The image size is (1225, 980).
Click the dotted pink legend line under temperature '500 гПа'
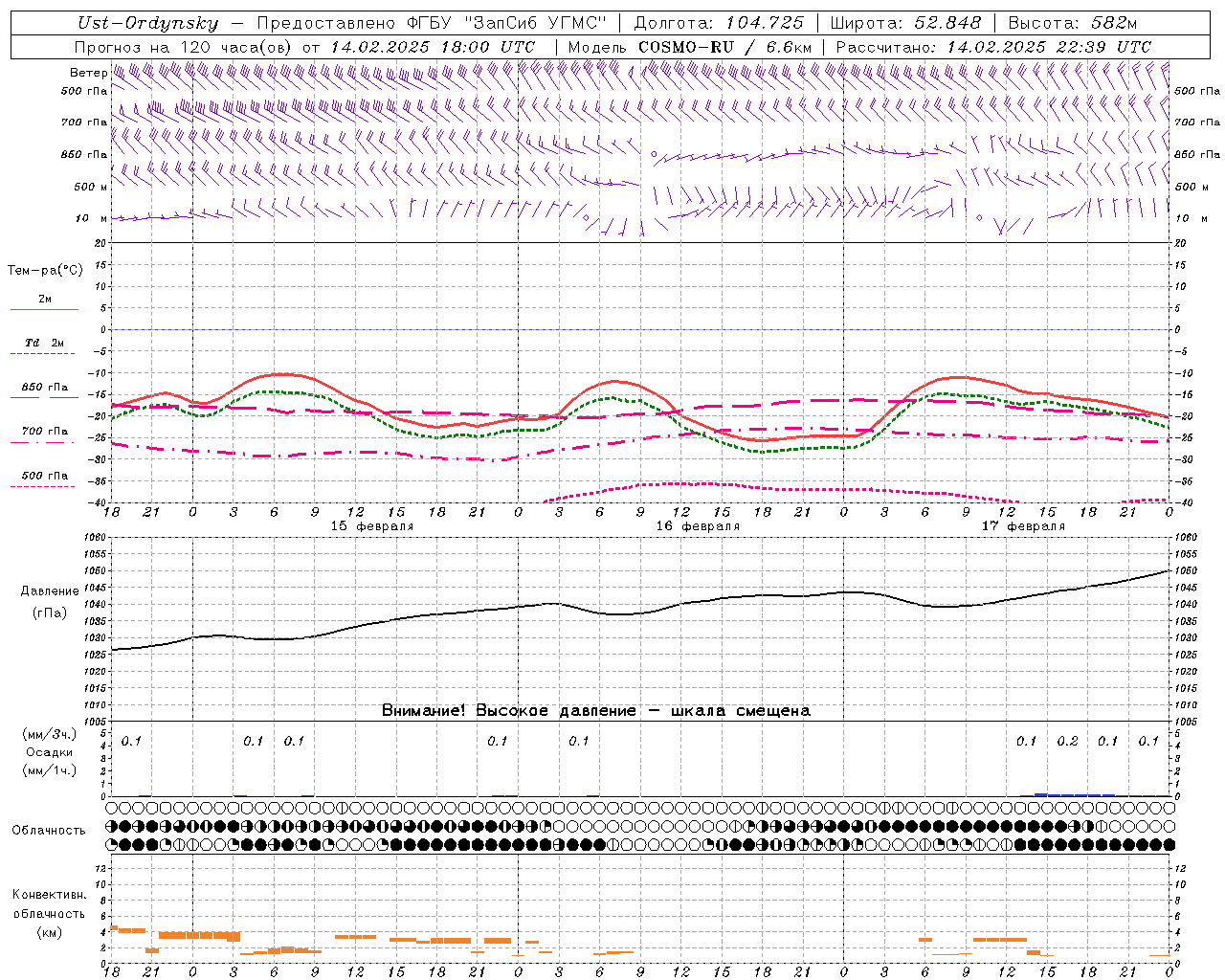click(x=44, y=486)
